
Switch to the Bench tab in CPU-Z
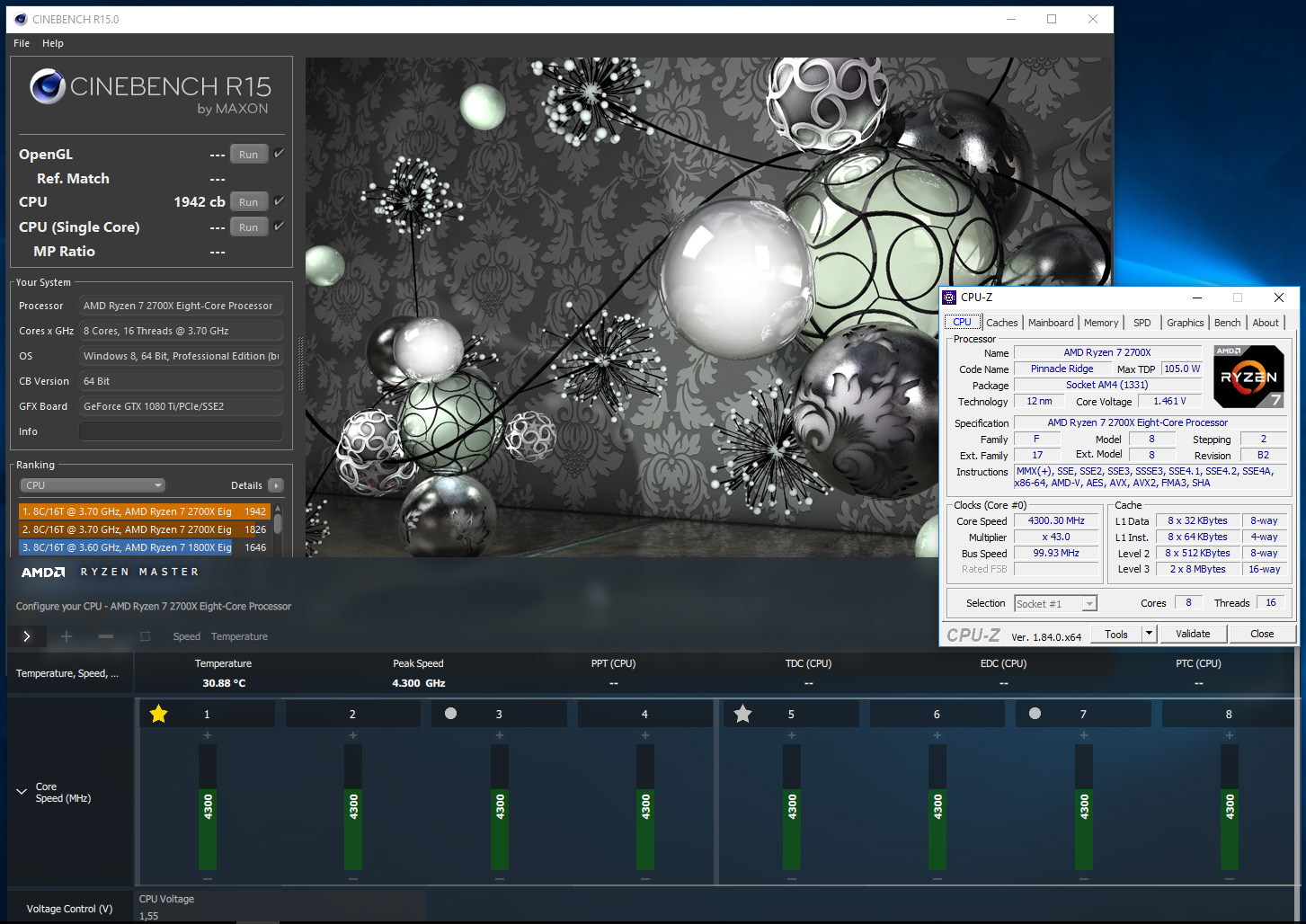1228,323
